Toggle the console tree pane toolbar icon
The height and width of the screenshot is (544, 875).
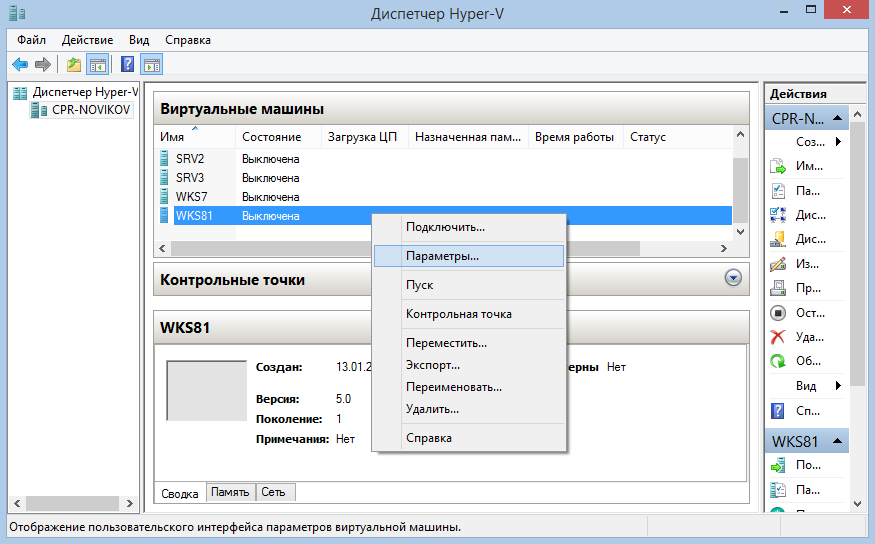(x=98, y=65)
